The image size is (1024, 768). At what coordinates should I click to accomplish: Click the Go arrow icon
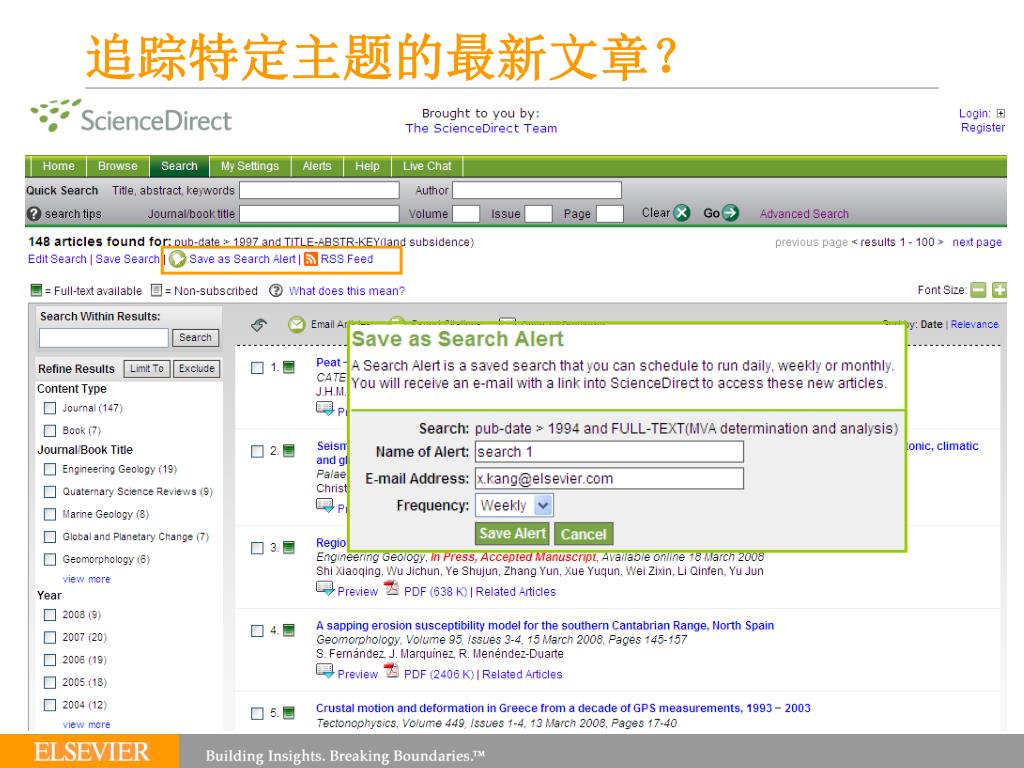[731, 213]
